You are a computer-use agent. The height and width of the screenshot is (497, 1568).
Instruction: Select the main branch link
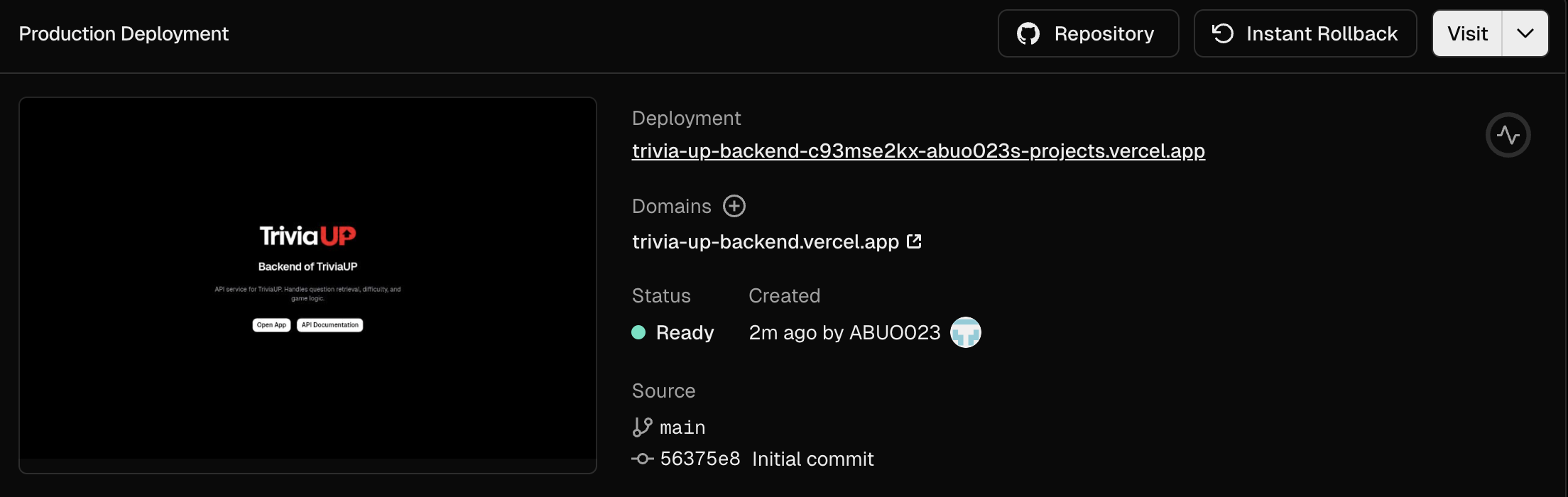pos(682,427)
